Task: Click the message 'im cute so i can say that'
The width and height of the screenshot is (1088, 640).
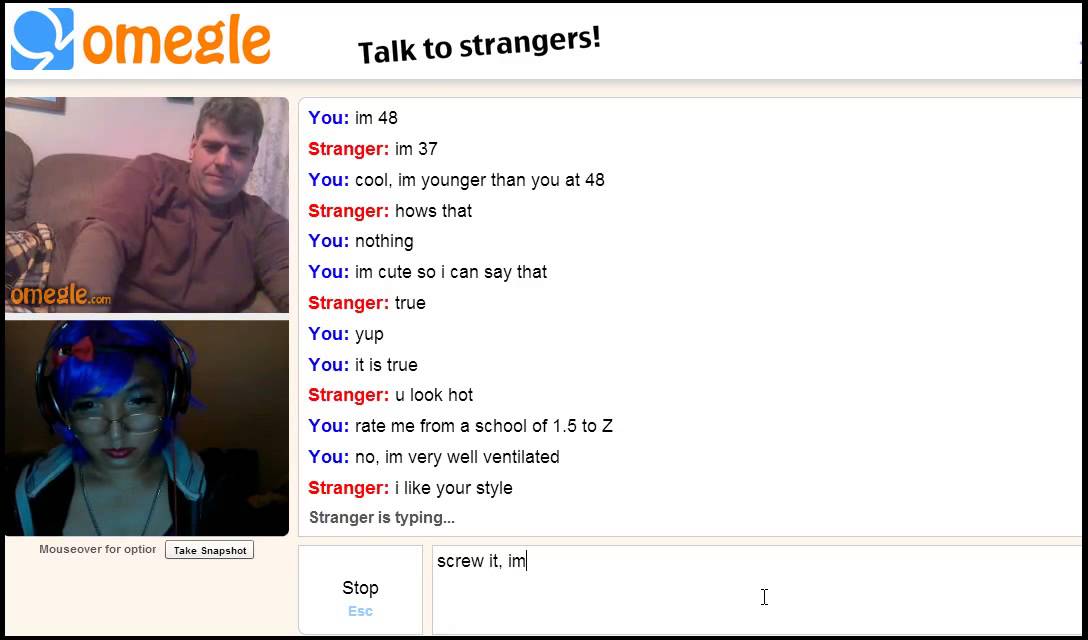Action: (x=451, y=272)
